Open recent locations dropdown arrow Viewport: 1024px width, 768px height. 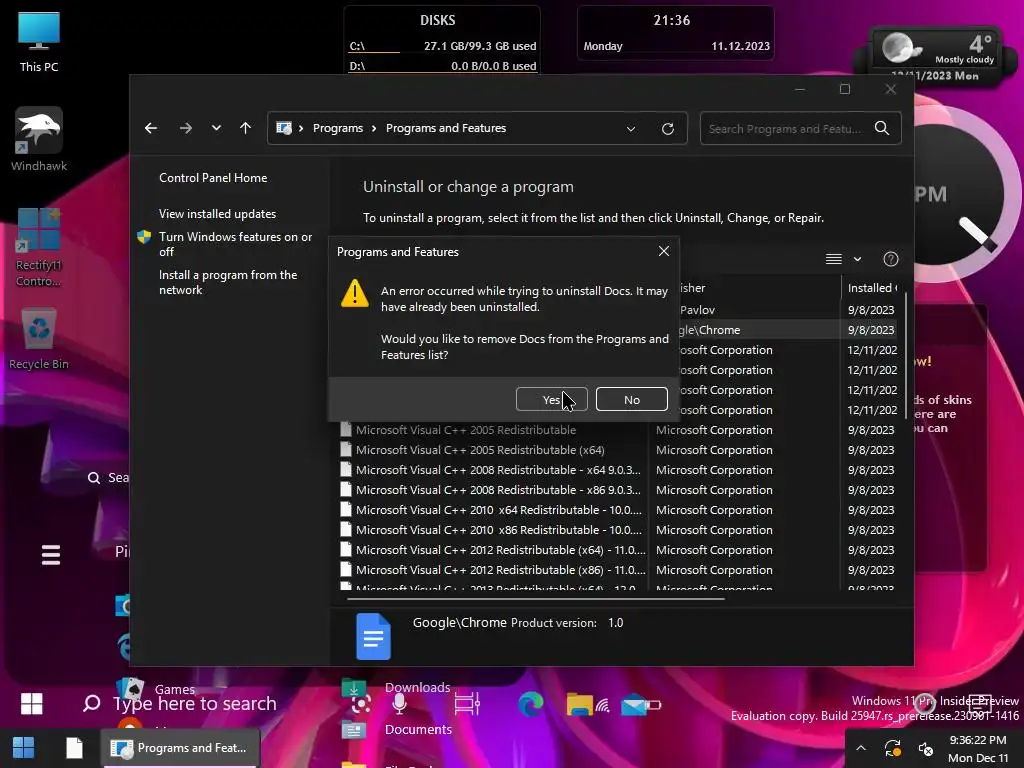pos(216,128)
